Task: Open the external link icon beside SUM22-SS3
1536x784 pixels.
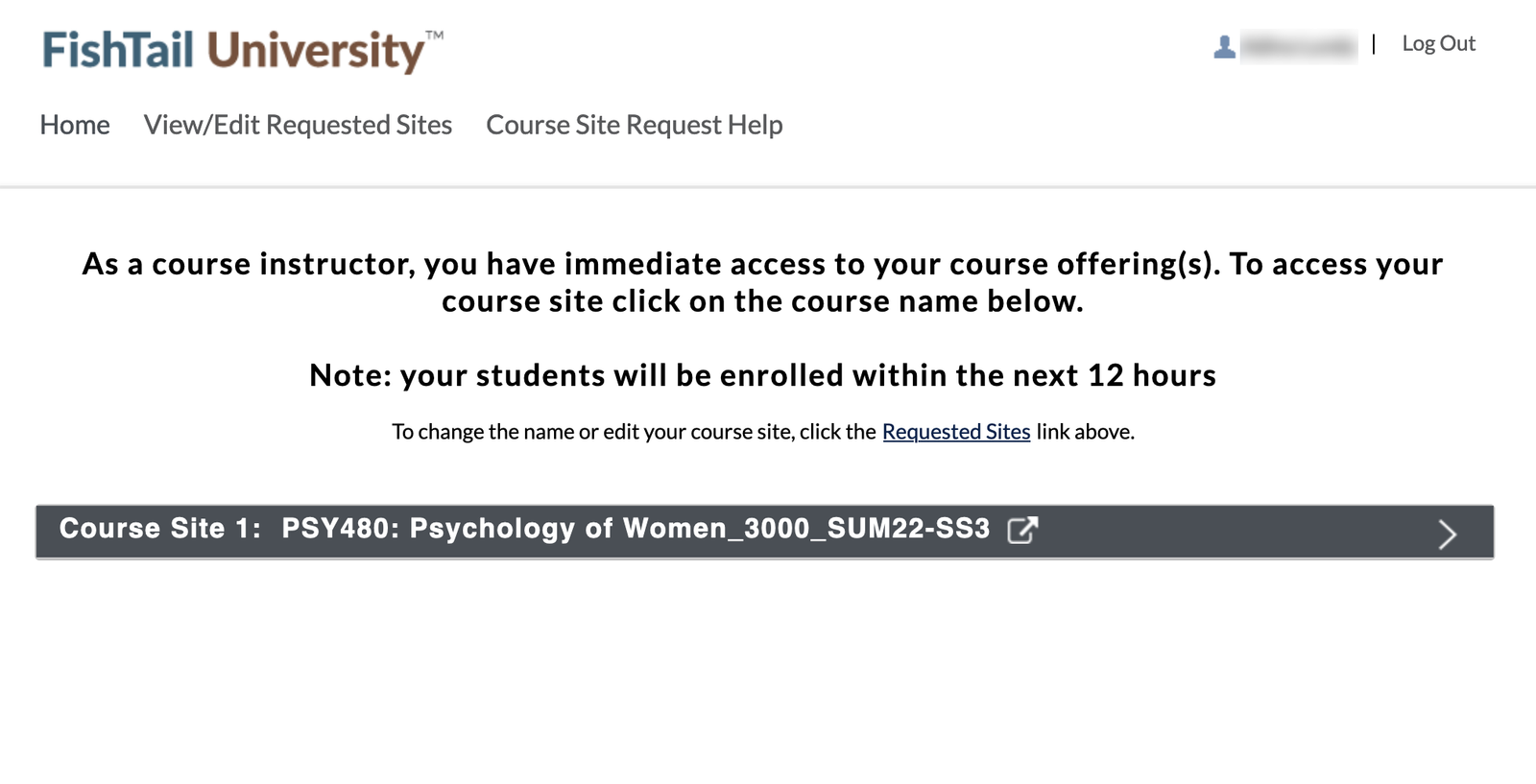Action: tap(1022, 530)
